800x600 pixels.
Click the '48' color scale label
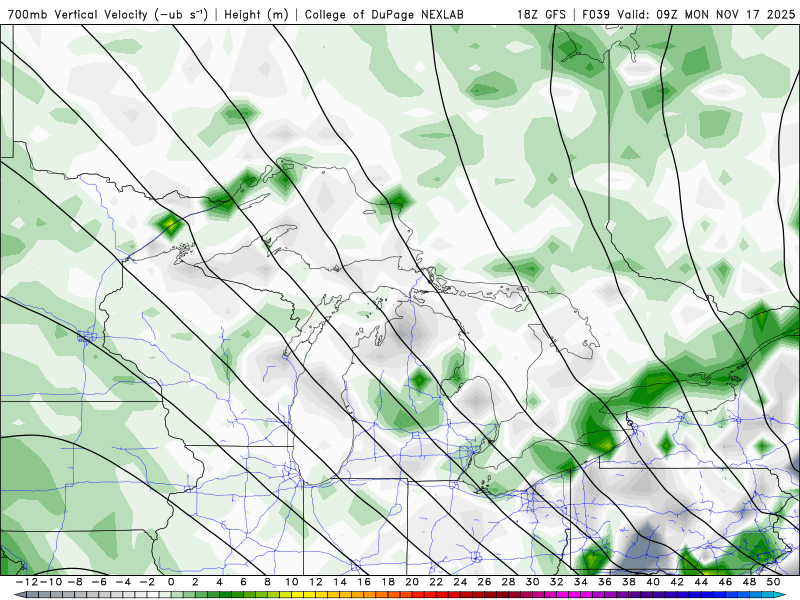(x=750, y=582)
